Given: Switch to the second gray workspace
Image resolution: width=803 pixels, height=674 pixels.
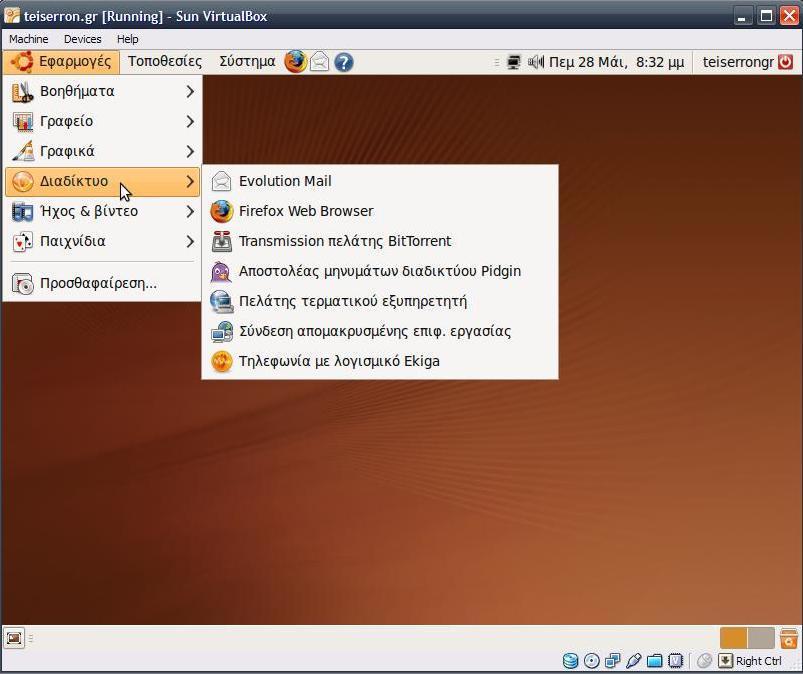Looking at the screenshot, I should [761, 638].
